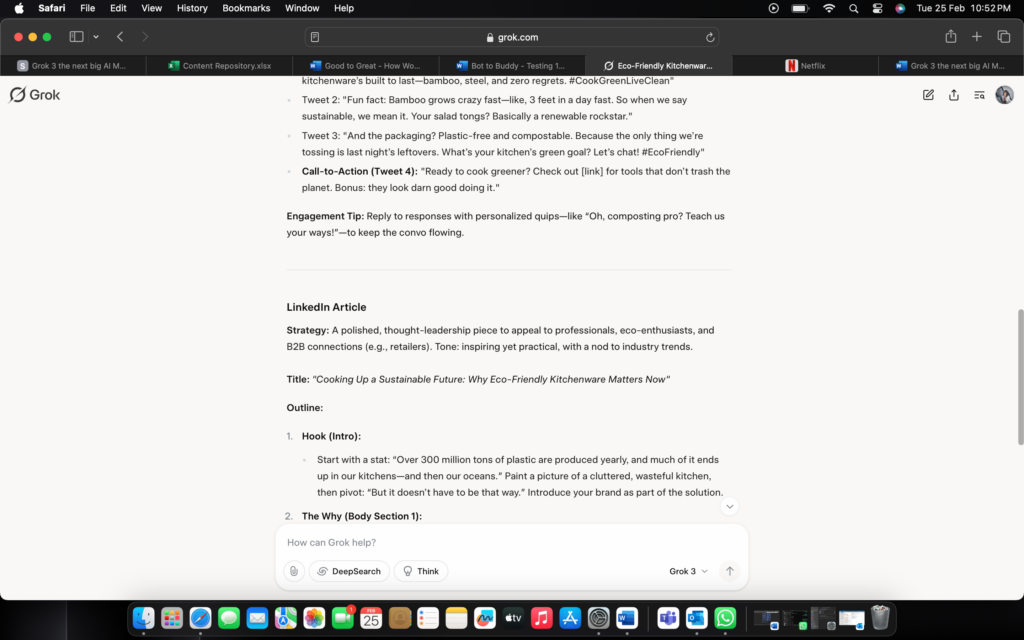Go back using the Safari back arrow
The width and height of the screenshot is (1024, 640).
point(120,37)
